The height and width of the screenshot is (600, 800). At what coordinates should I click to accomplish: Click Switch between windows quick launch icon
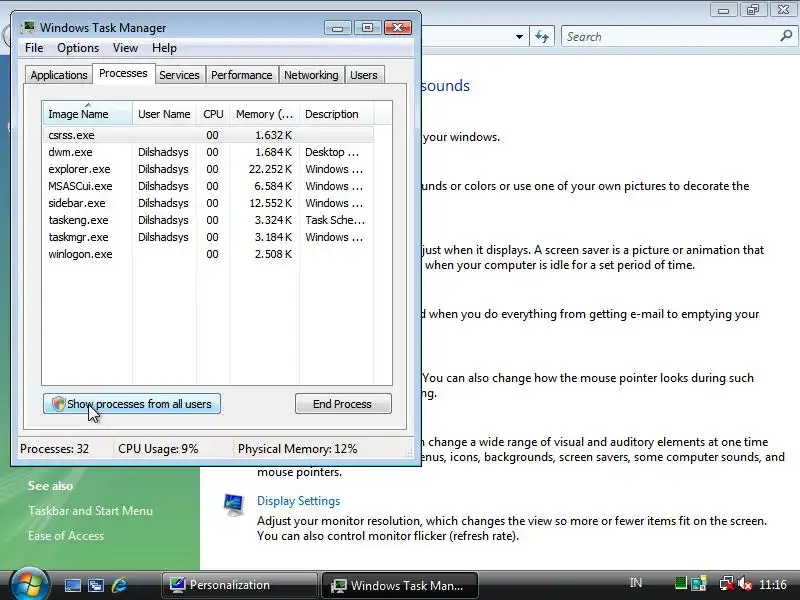(96, 585)
